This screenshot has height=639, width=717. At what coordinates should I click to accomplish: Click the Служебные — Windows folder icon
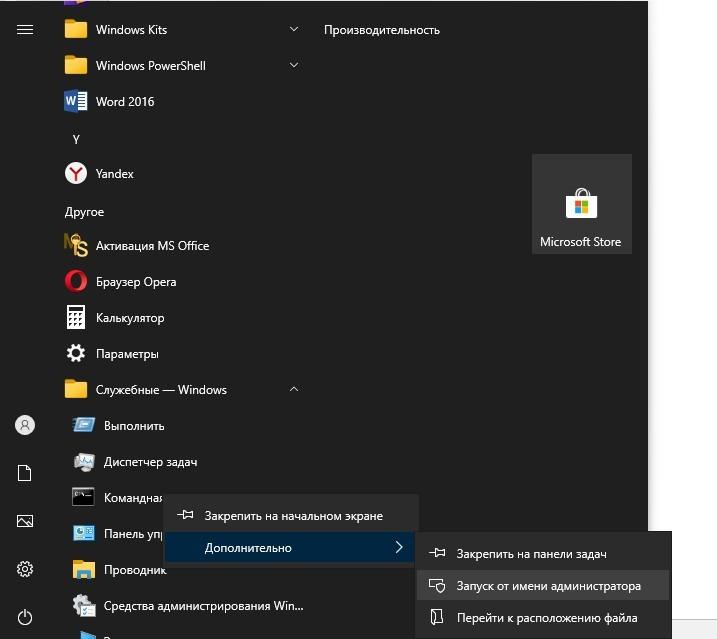click(76, 389)
